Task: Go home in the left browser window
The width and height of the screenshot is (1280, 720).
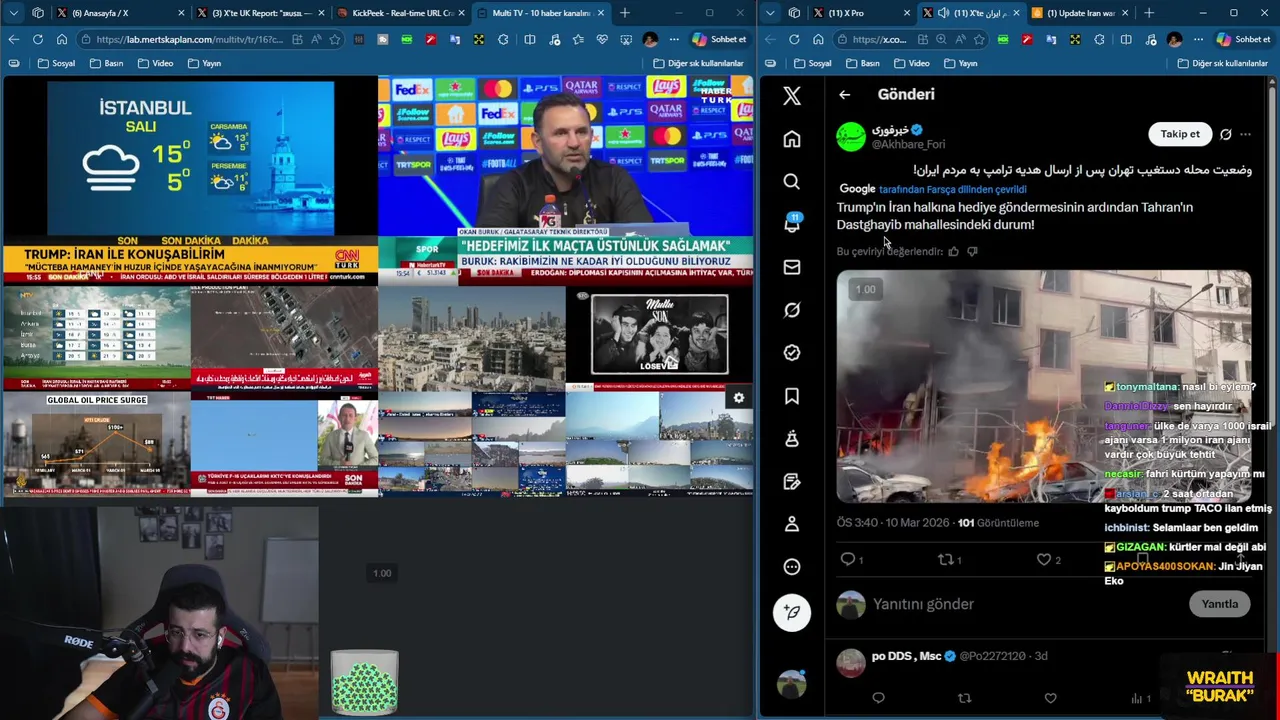Action: click(x=61, y=39)
